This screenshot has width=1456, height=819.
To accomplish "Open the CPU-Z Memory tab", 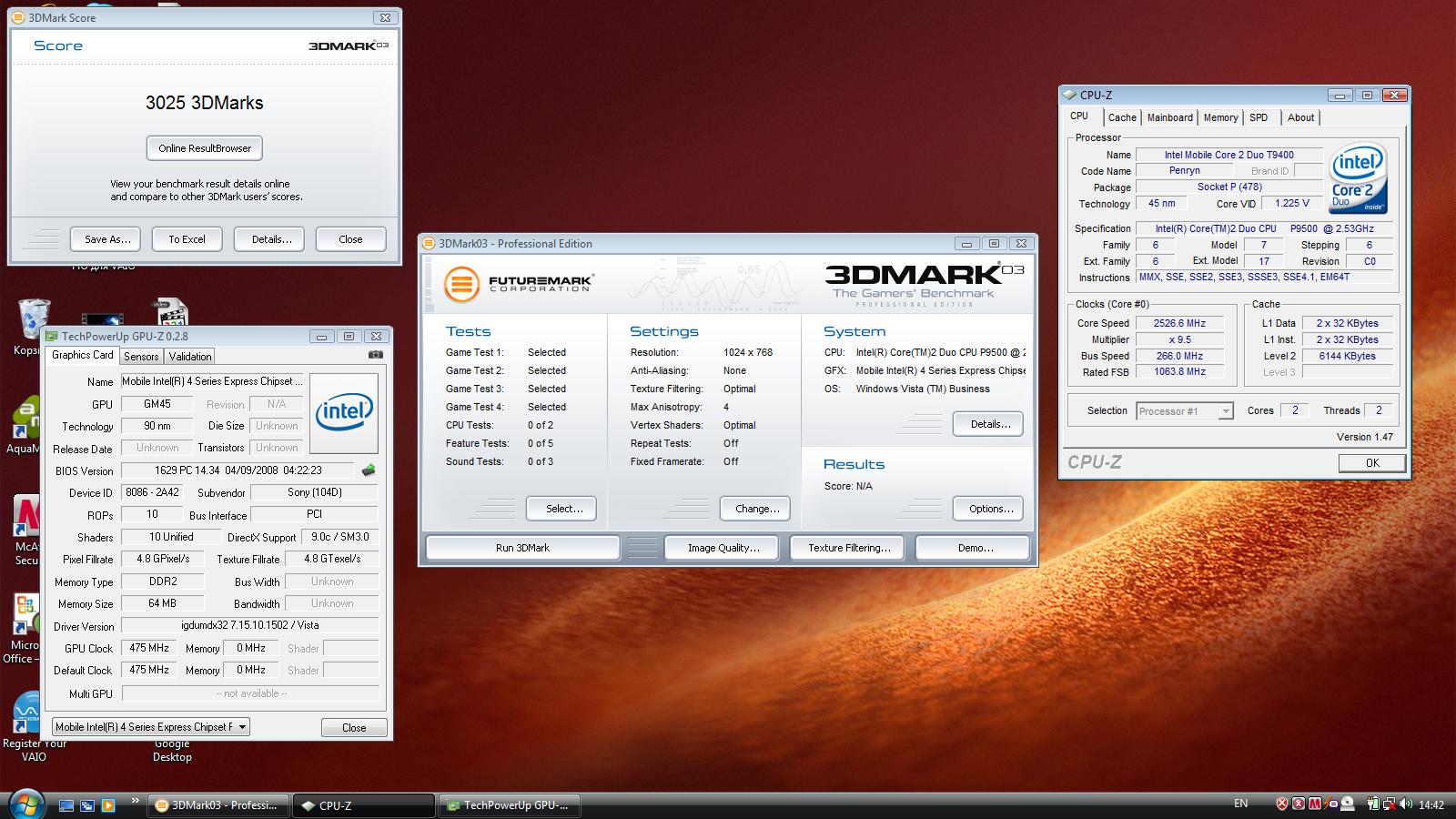I will (1220, 117).
